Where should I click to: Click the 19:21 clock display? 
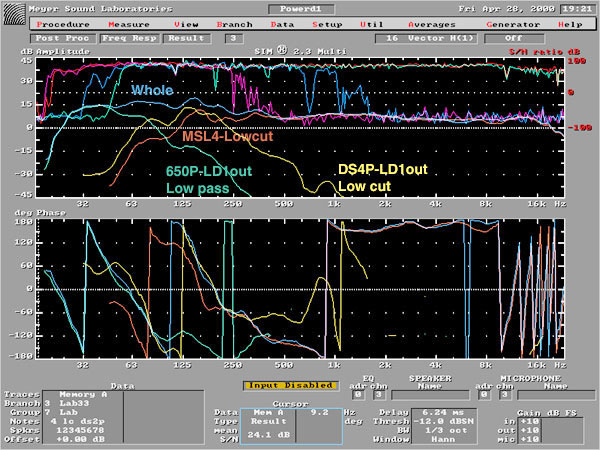tap(577, 8)
